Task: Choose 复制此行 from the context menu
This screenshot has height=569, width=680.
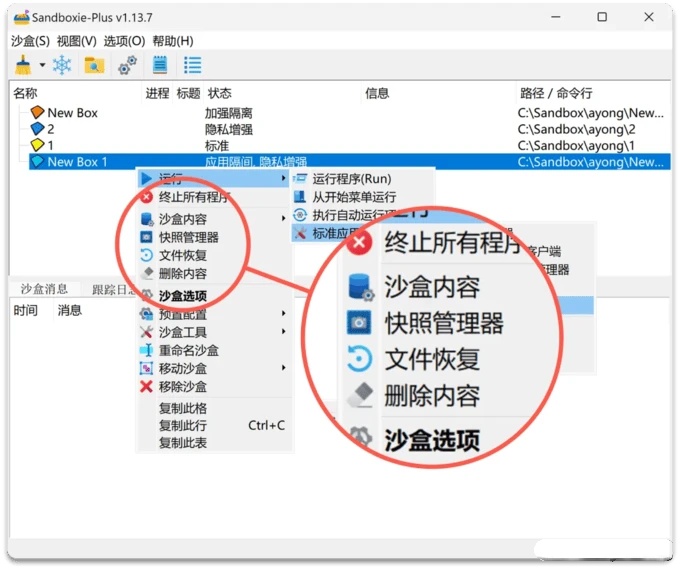Action: 183,425
